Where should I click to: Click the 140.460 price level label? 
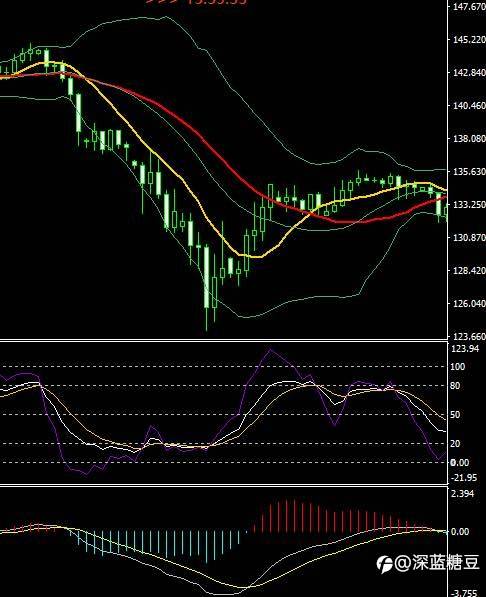click(x=469, y=105)
